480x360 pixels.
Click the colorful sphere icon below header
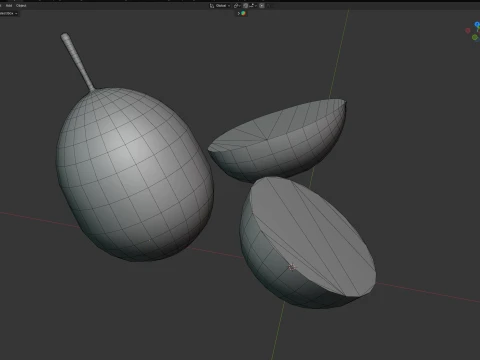click(x=243, y=13)
